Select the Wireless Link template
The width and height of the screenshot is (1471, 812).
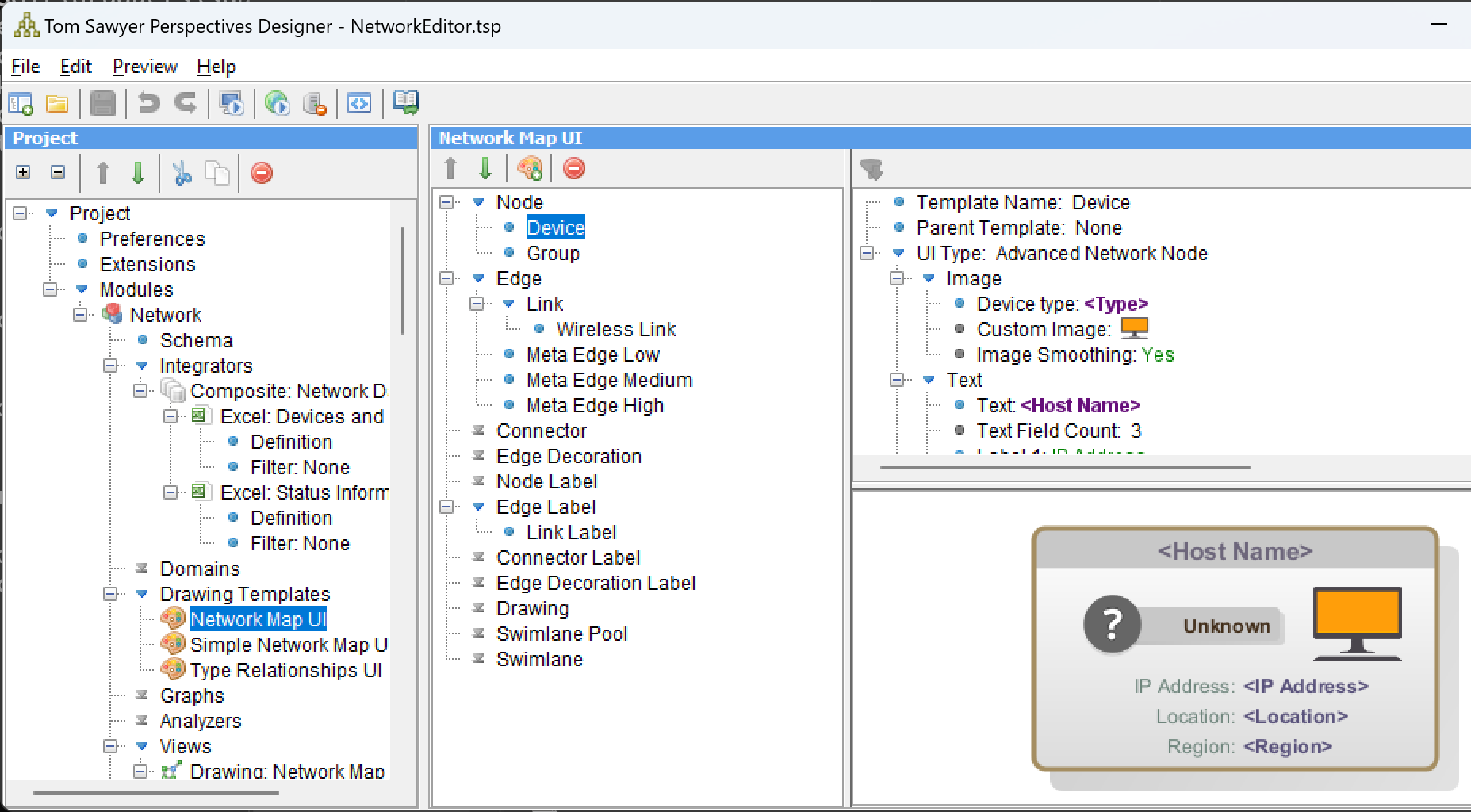pos(616,329)
